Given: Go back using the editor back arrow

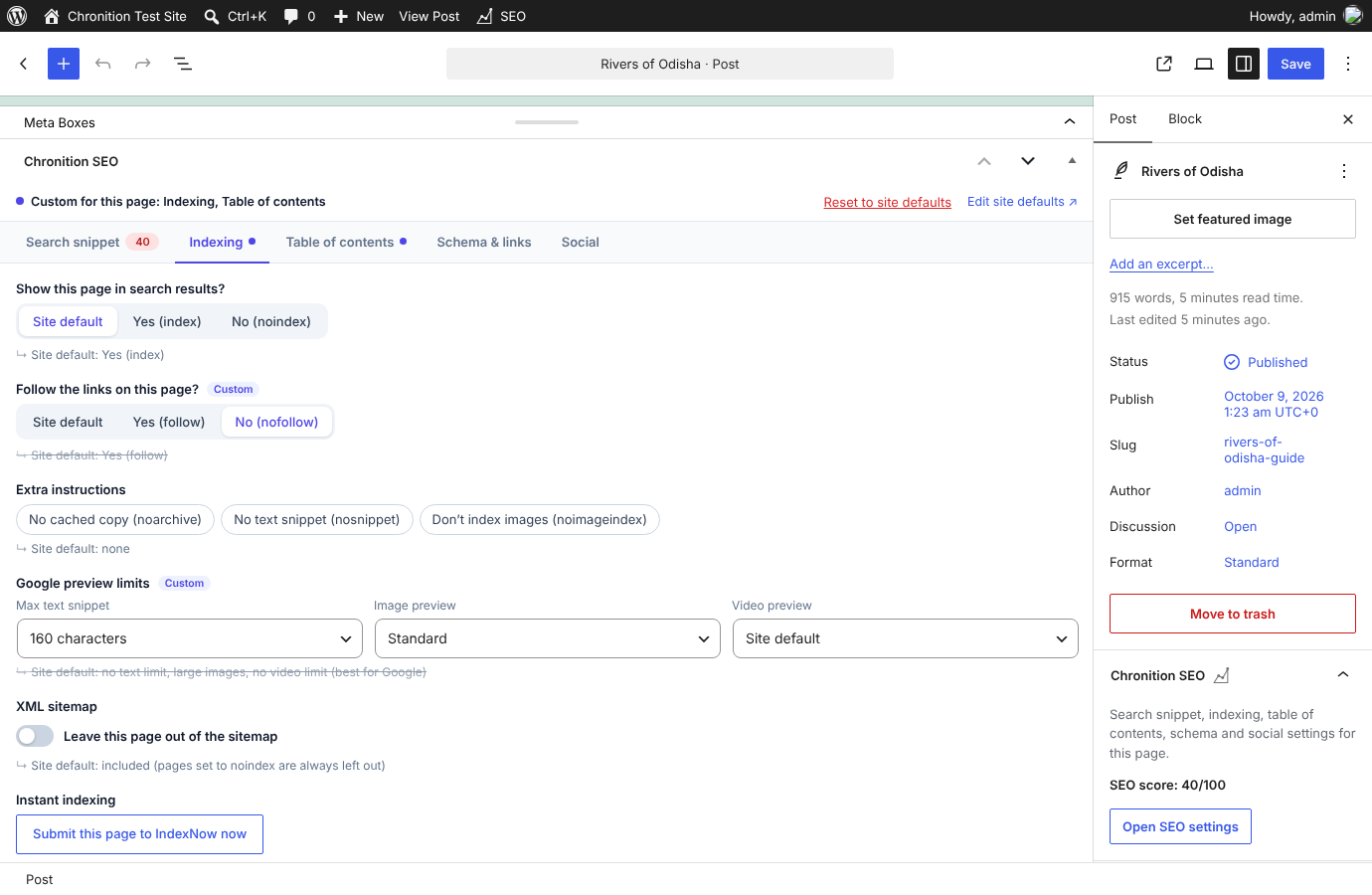Looking at the screenshot, I should point(24,64).
